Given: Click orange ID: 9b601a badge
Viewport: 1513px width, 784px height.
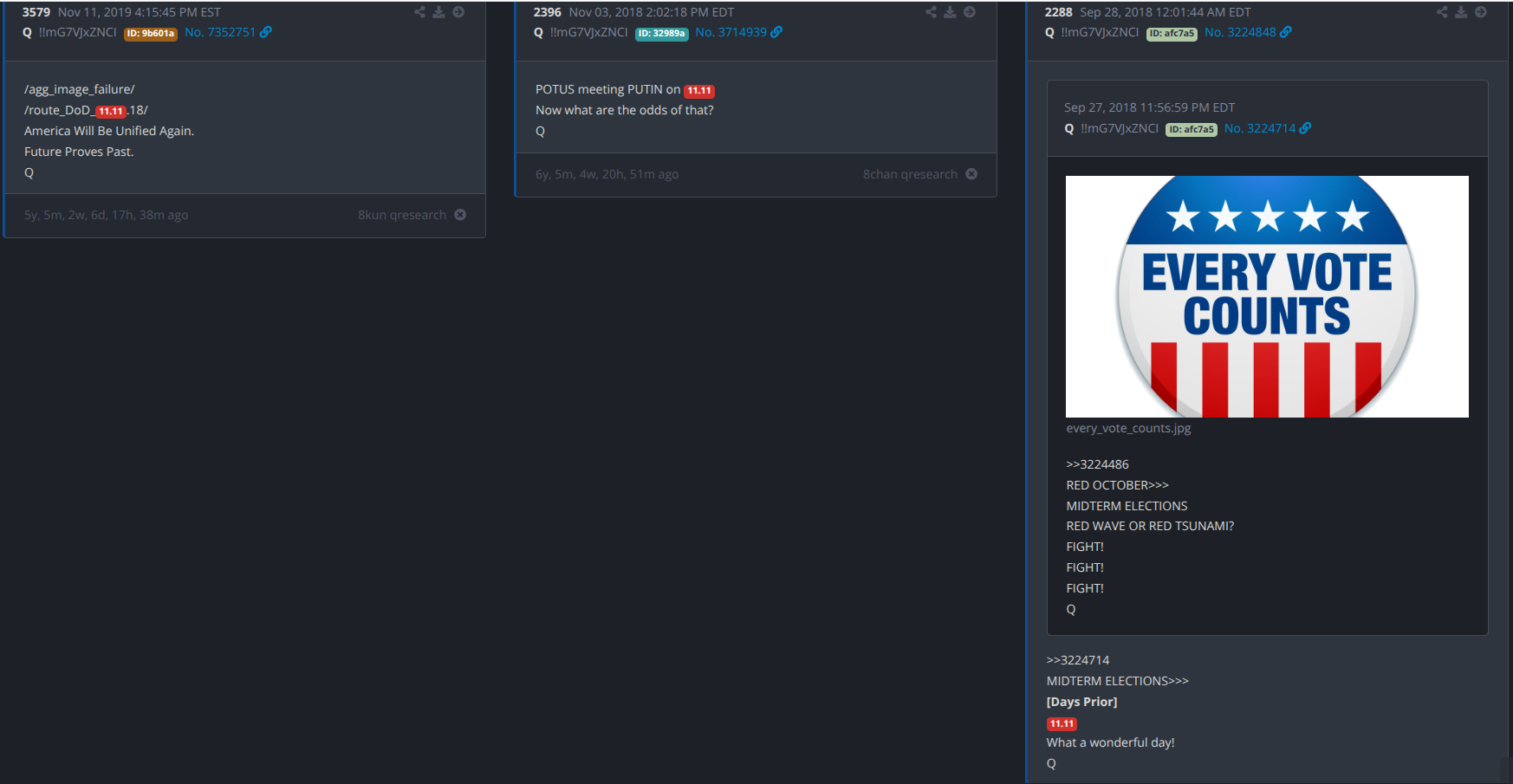Looking at the screenshot, I should pyautogui.click(x=151, y=34).
